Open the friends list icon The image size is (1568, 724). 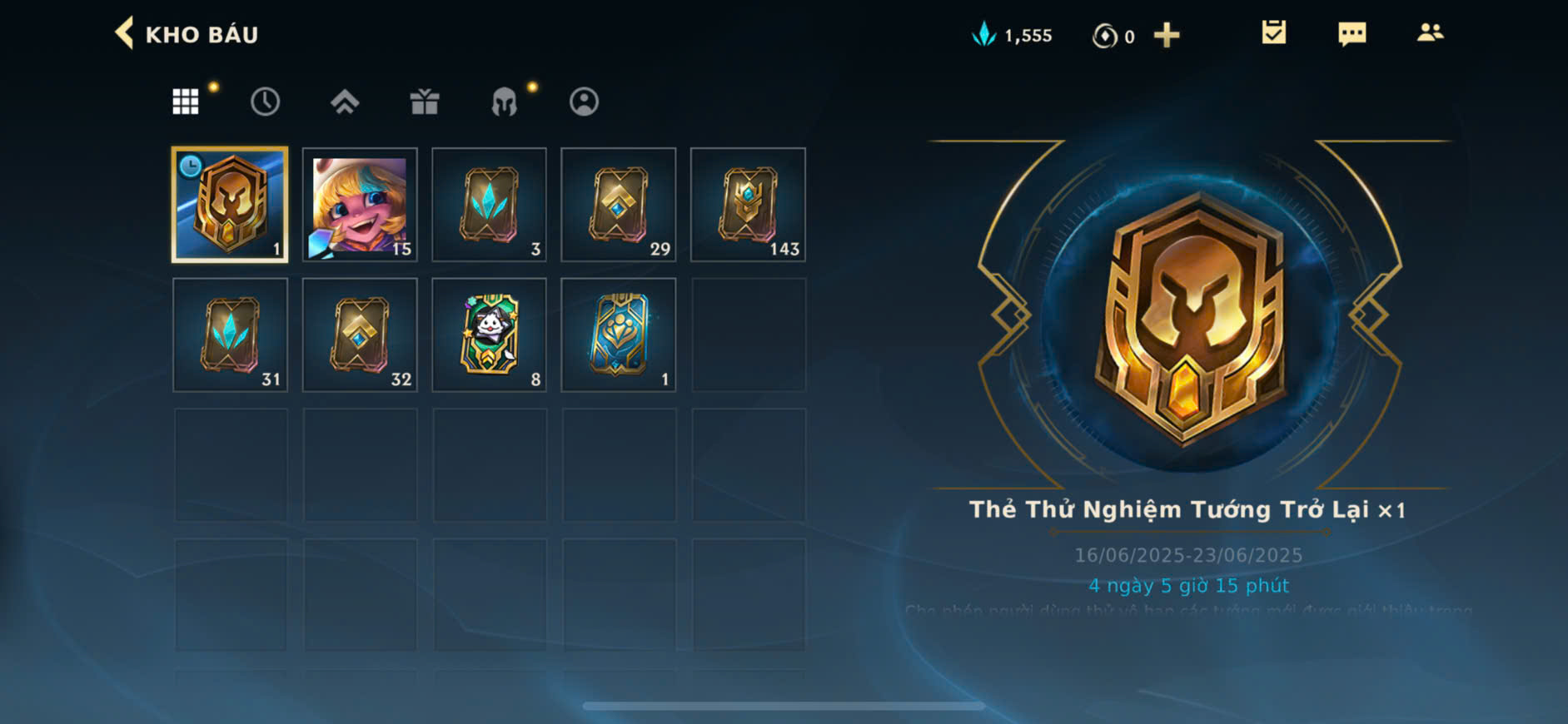[x=1430, y=32]
